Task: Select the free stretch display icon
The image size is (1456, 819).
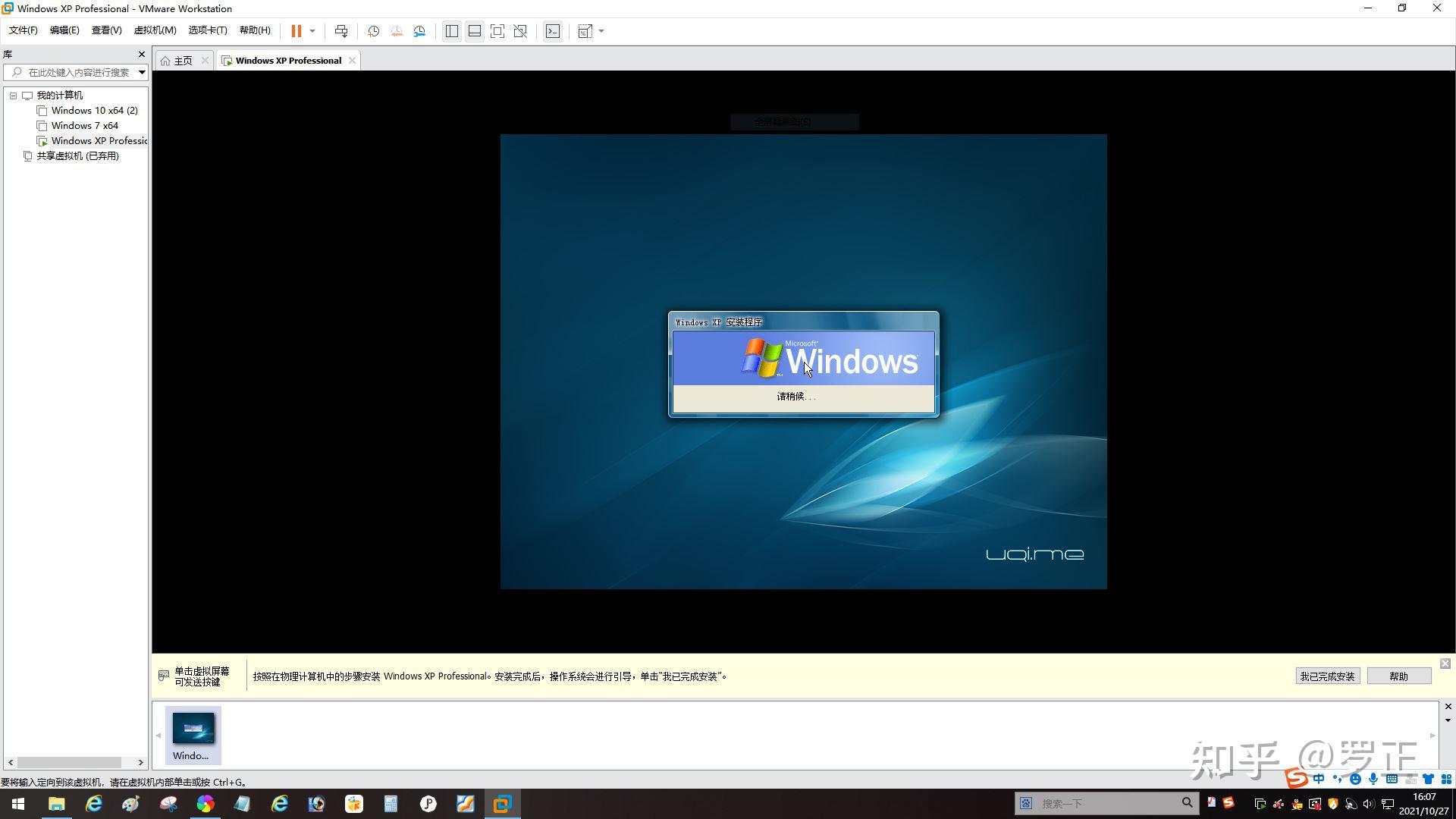Action: (x=583, y=31)
